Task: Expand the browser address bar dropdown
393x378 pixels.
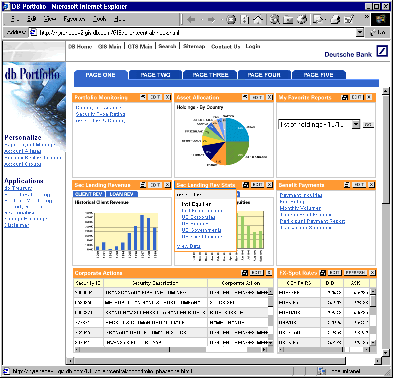Action: coord(360,32)
